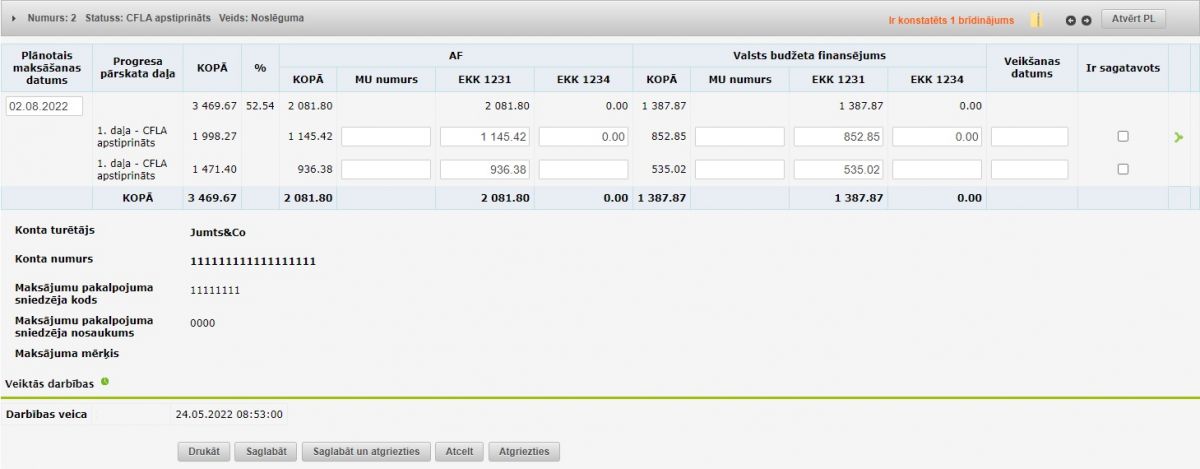Click the green Veiktās darbības clock icon
Viewport: 1200px width, 469px height.
(105, 381)
